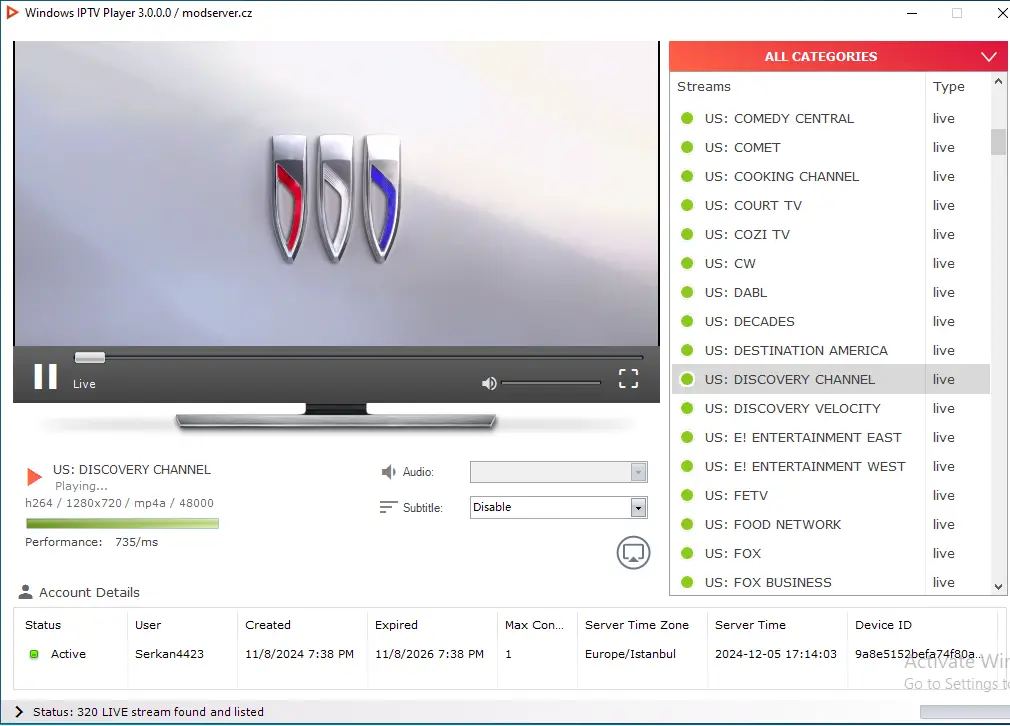The height and width of the screenshot is (726, 1010).
Task: Expand the status bar arrow
Action: tap(19, 712)
